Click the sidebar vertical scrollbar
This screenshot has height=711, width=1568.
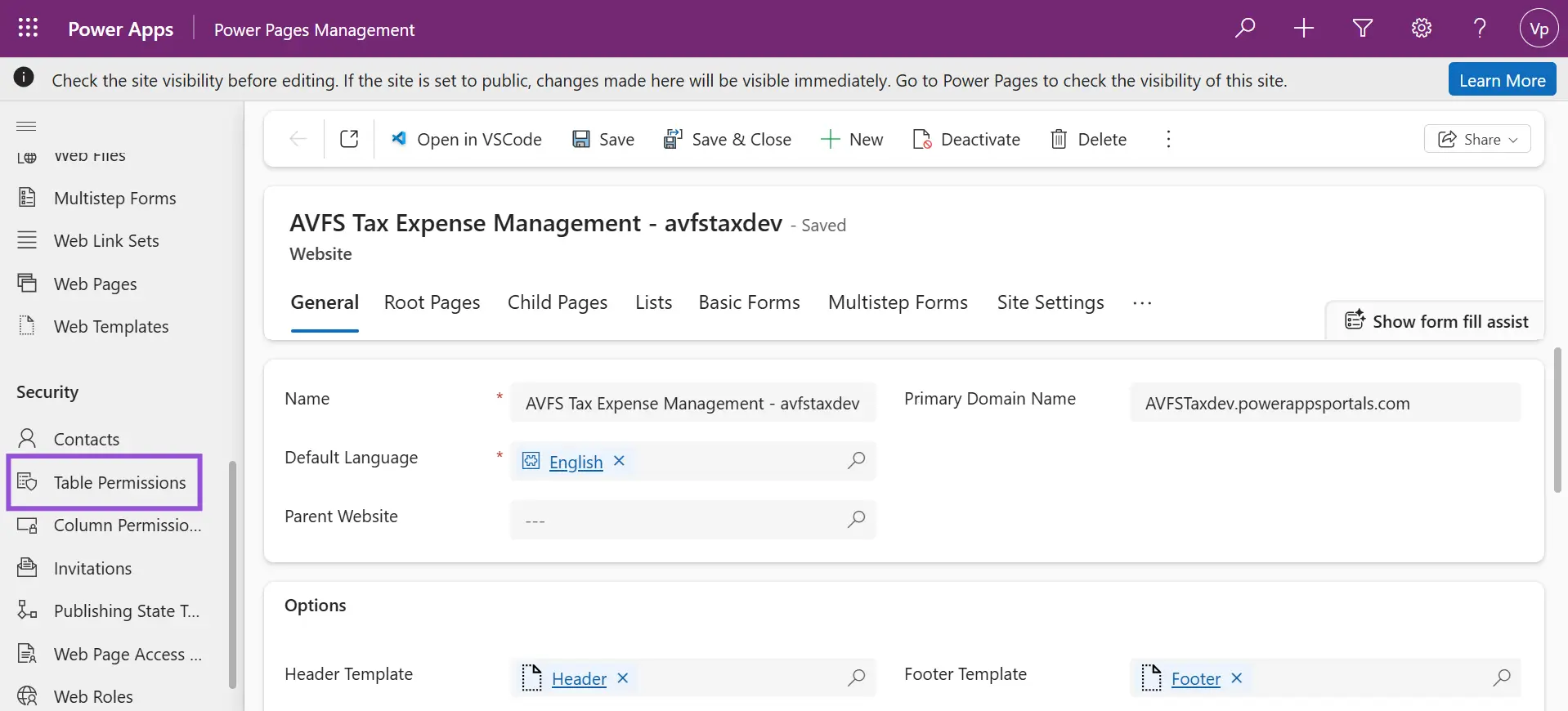pyautogui.click(x=232, y=575)
